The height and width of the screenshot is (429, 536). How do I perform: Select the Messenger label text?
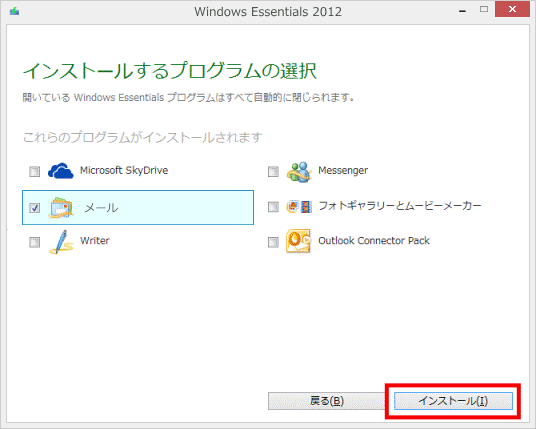[343, 171]
